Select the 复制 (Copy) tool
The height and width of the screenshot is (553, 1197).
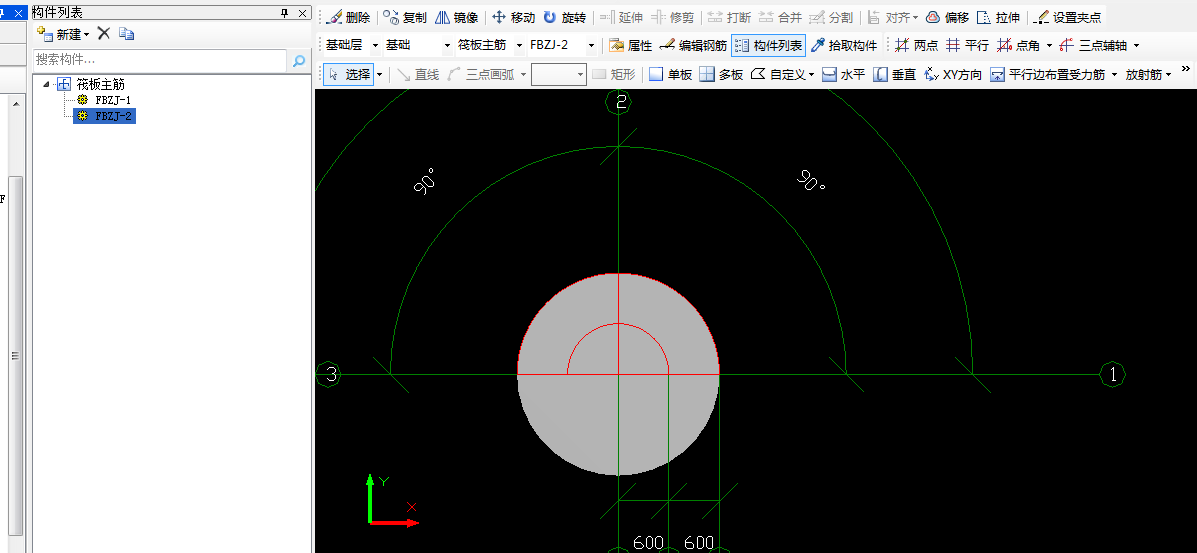pyautogui.click(x=405, y=17)
